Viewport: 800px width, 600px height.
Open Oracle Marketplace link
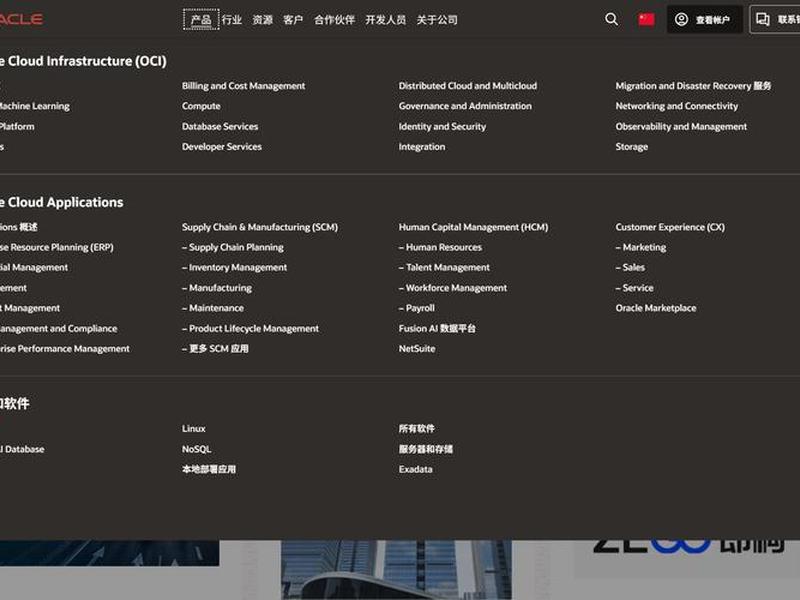pos(656,308)
